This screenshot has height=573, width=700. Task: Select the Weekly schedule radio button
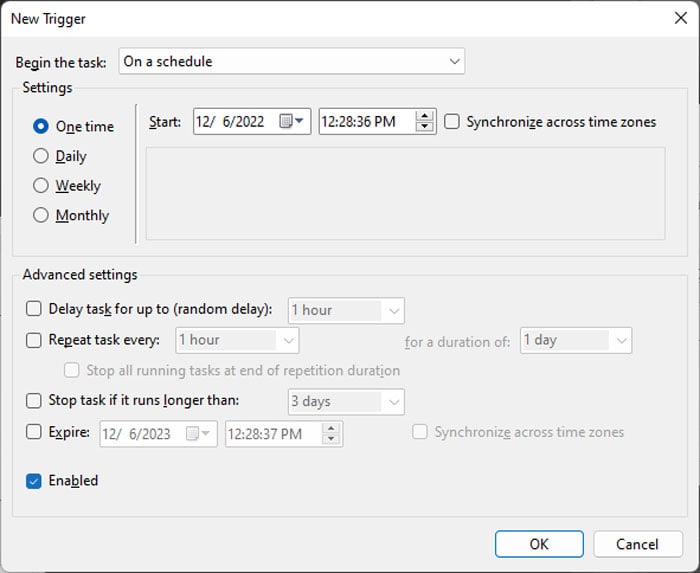click(x=41, y=186)
